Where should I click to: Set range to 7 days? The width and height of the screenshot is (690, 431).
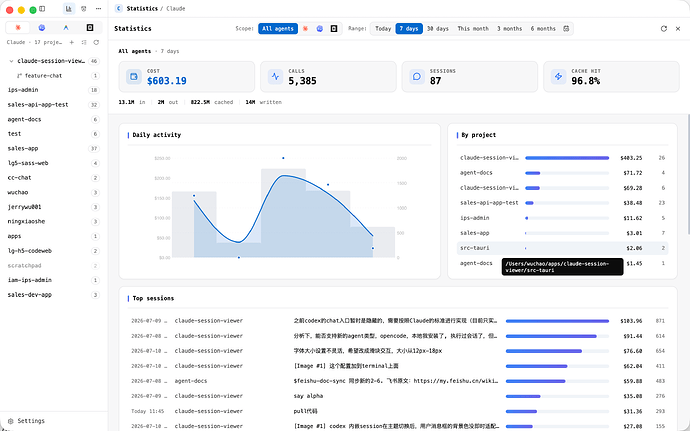[409, 29]
